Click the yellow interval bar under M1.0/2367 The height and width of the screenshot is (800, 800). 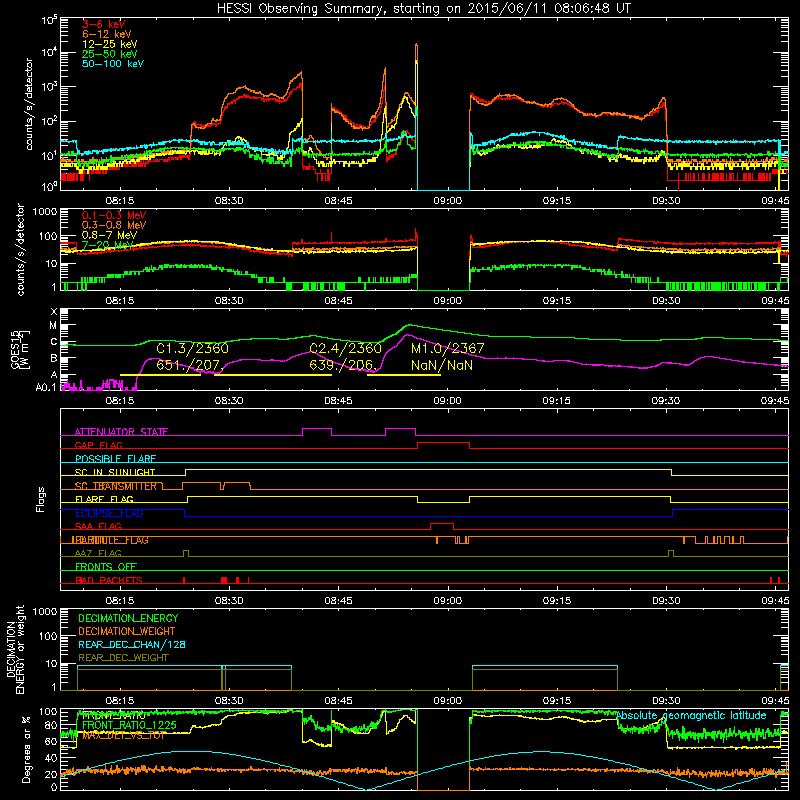tap(404, 375)
